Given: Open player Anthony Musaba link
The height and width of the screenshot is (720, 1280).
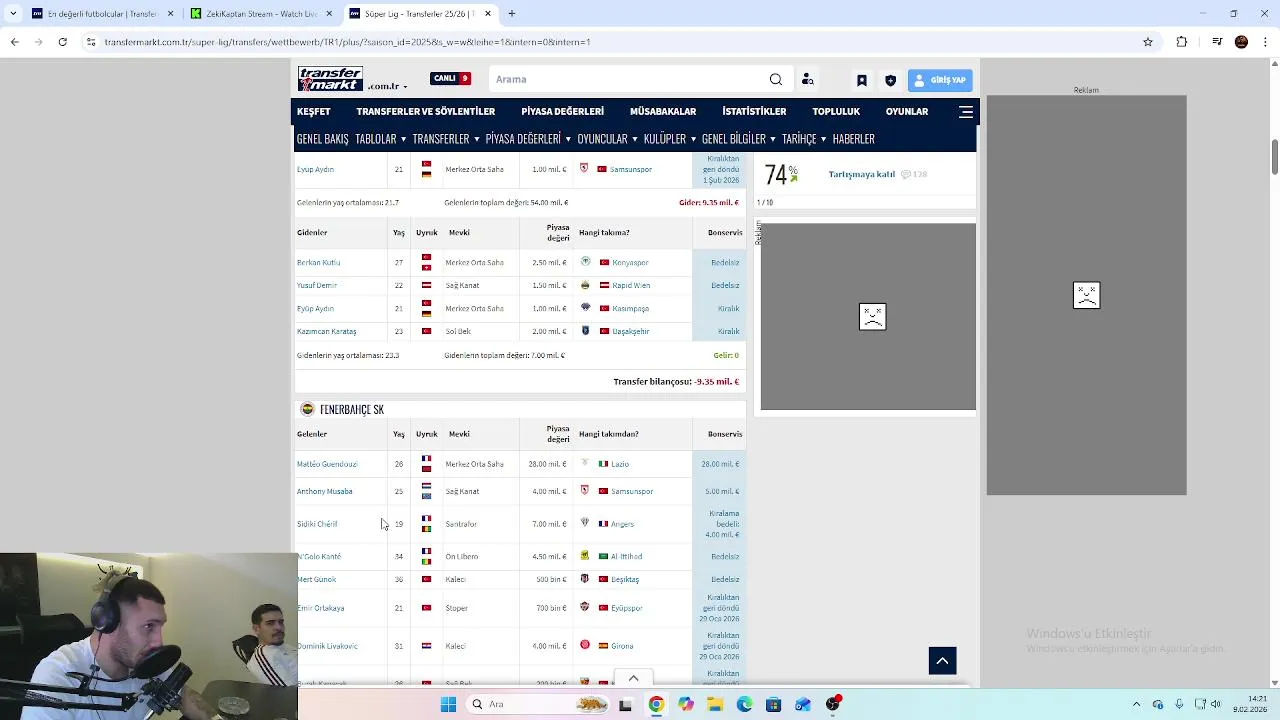Looking at the screenshot, I should [x=324, y=491].
